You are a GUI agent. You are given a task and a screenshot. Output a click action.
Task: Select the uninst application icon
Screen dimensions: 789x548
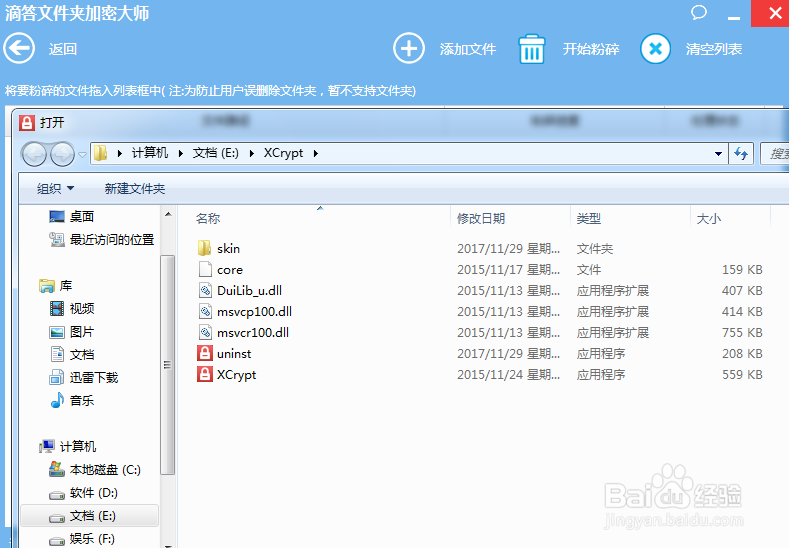pyautogui.click(x=205, y=353)
